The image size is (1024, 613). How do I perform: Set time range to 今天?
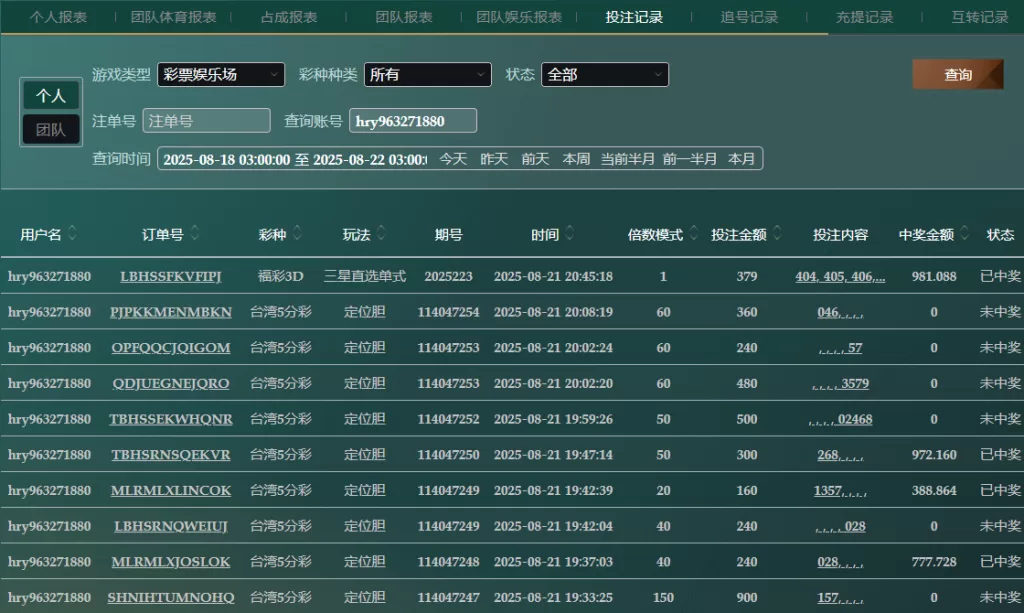(x=453, y=159)
